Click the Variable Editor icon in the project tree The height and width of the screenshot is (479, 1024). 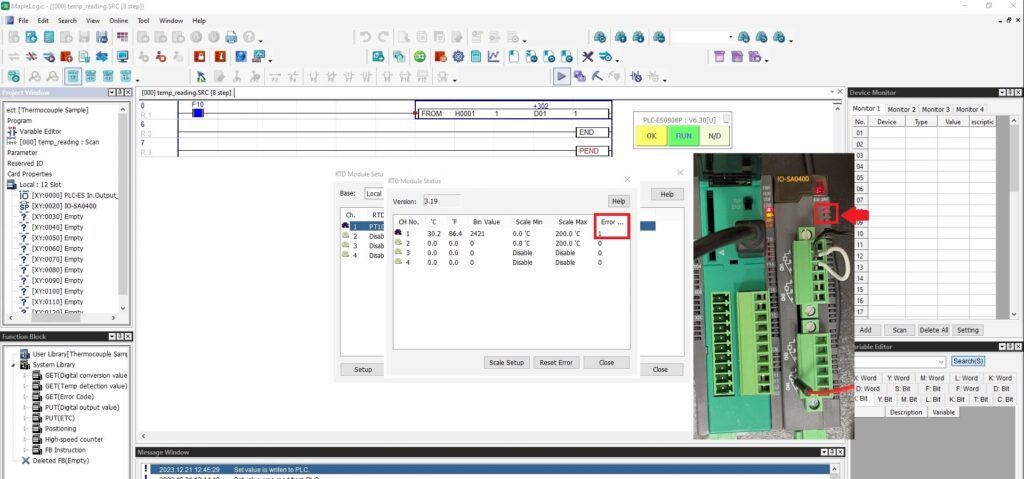coord(12,131)
